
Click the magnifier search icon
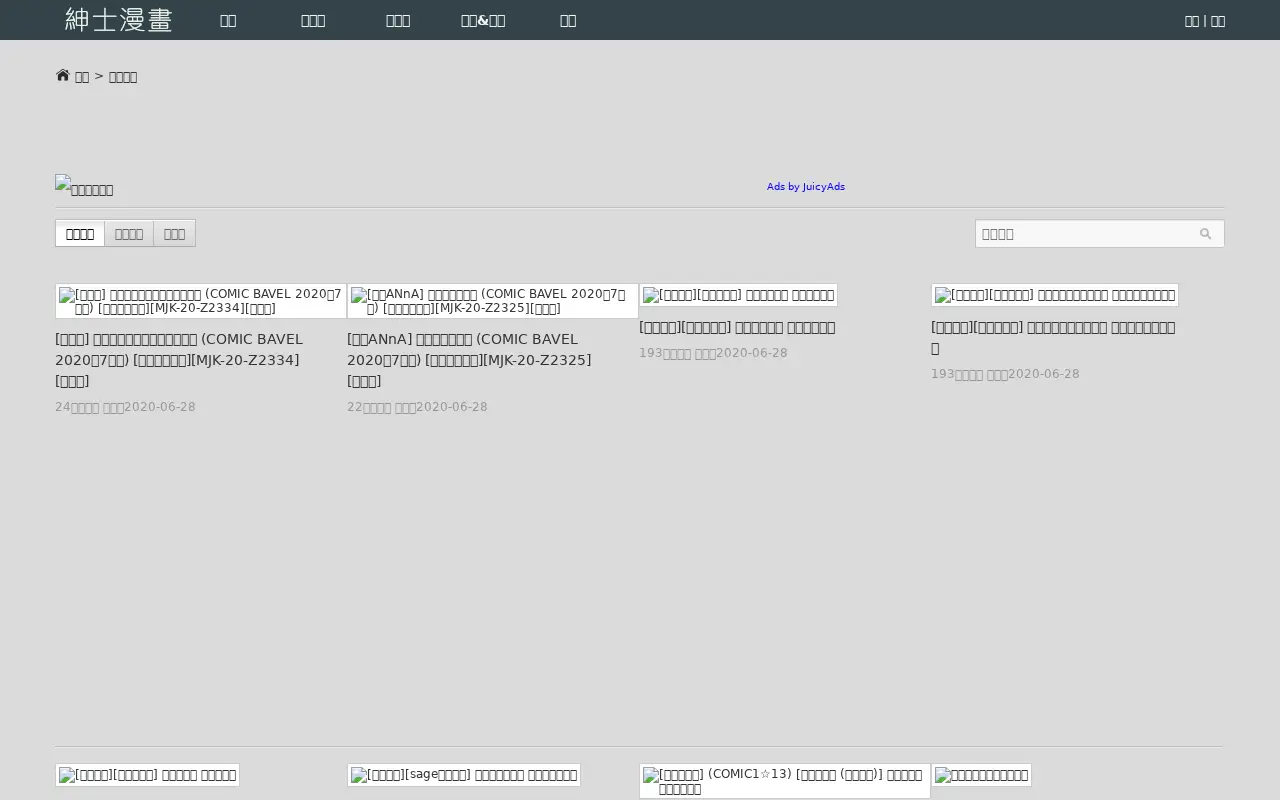pyautogui.click(x=1205, y=234)
